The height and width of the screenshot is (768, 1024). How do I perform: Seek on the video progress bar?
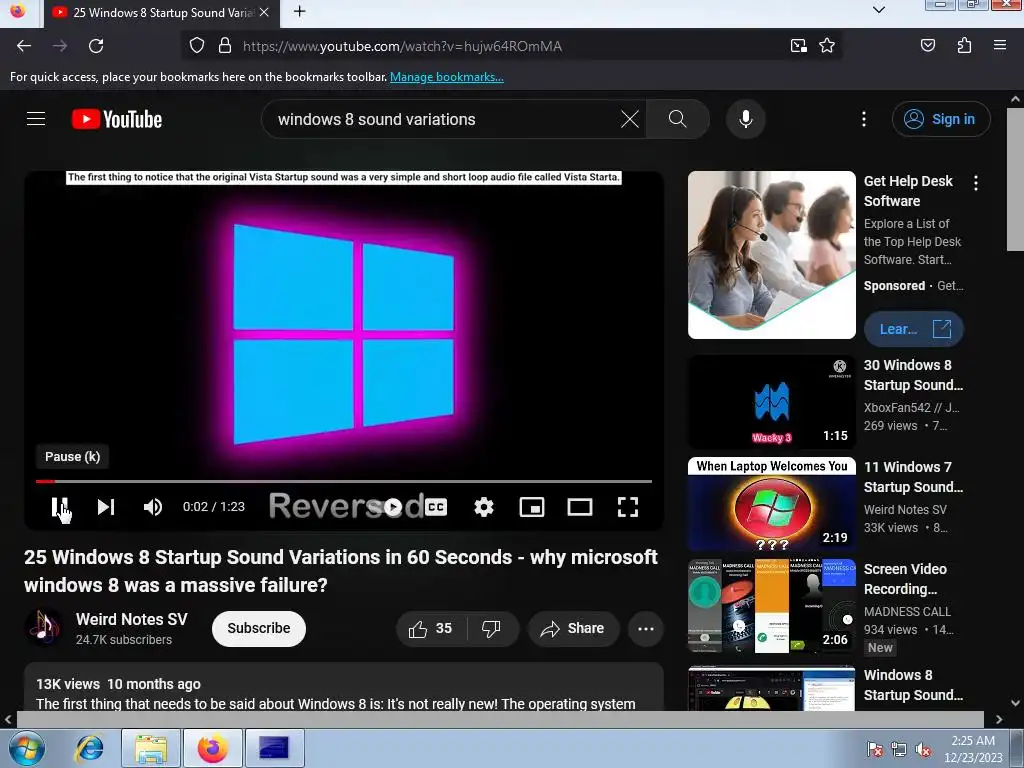(344, 481)
